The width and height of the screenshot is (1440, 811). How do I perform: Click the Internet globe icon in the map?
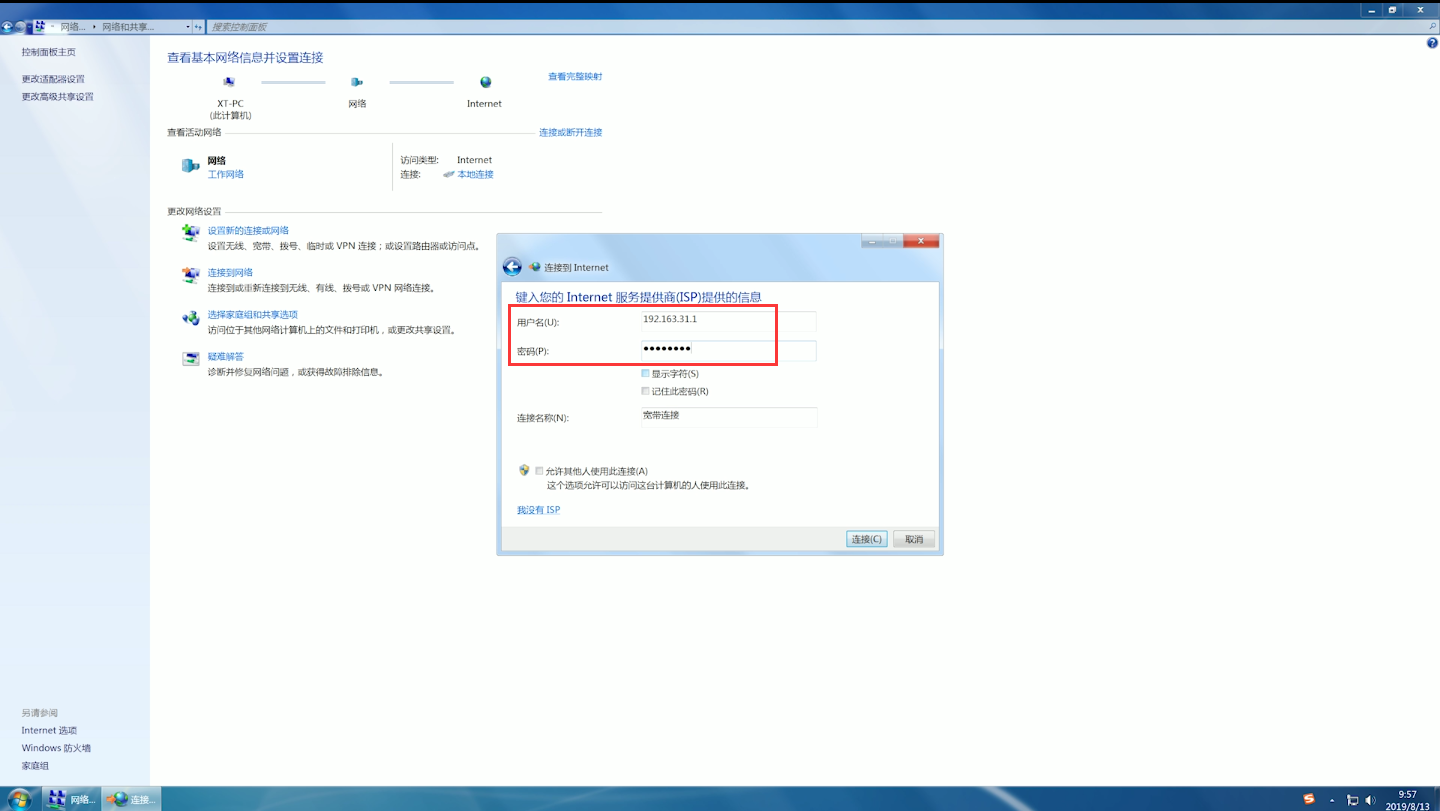click(x=485, y=82)
